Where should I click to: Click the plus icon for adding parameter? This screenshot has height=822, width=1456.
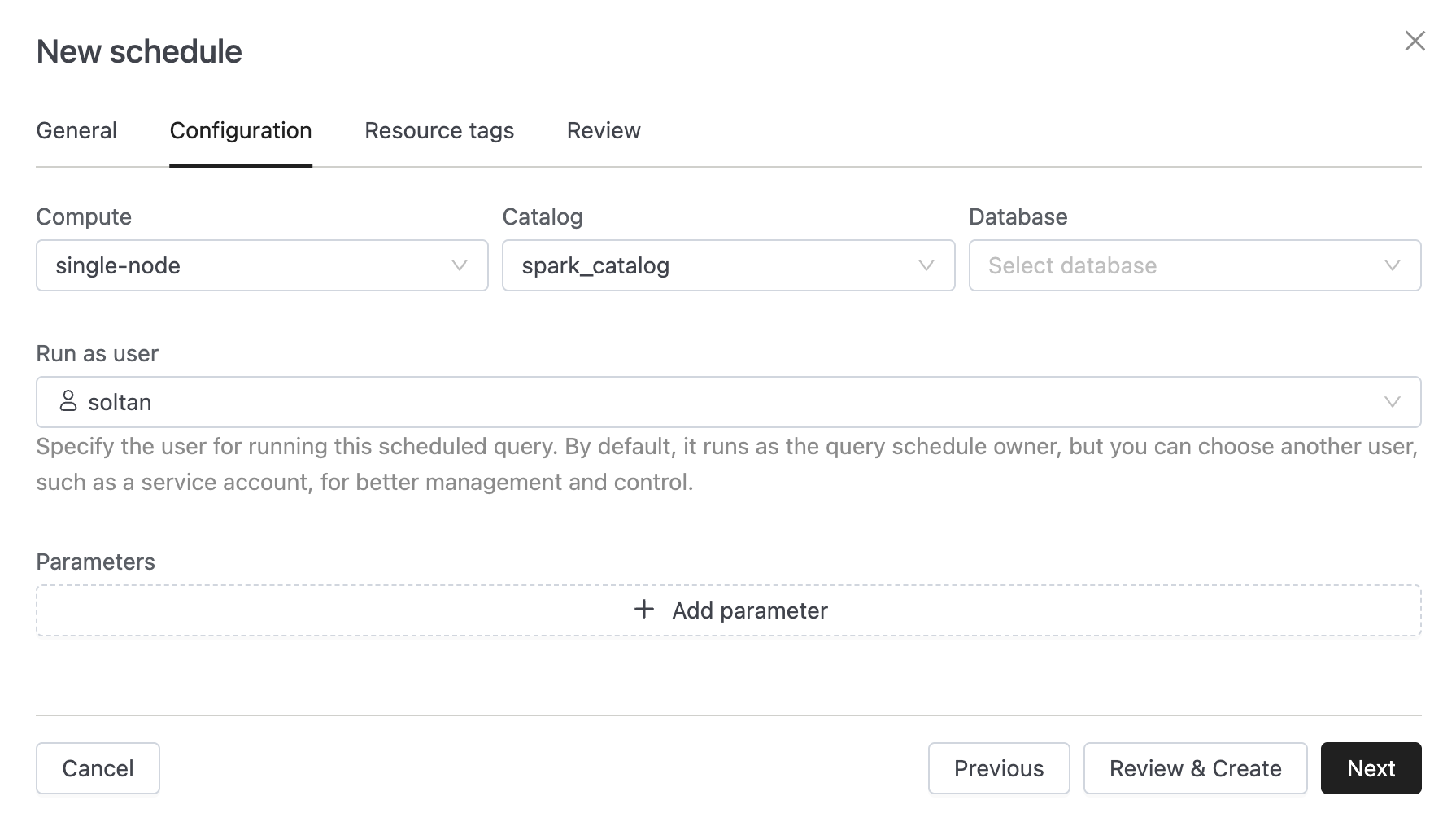[644, 610]
